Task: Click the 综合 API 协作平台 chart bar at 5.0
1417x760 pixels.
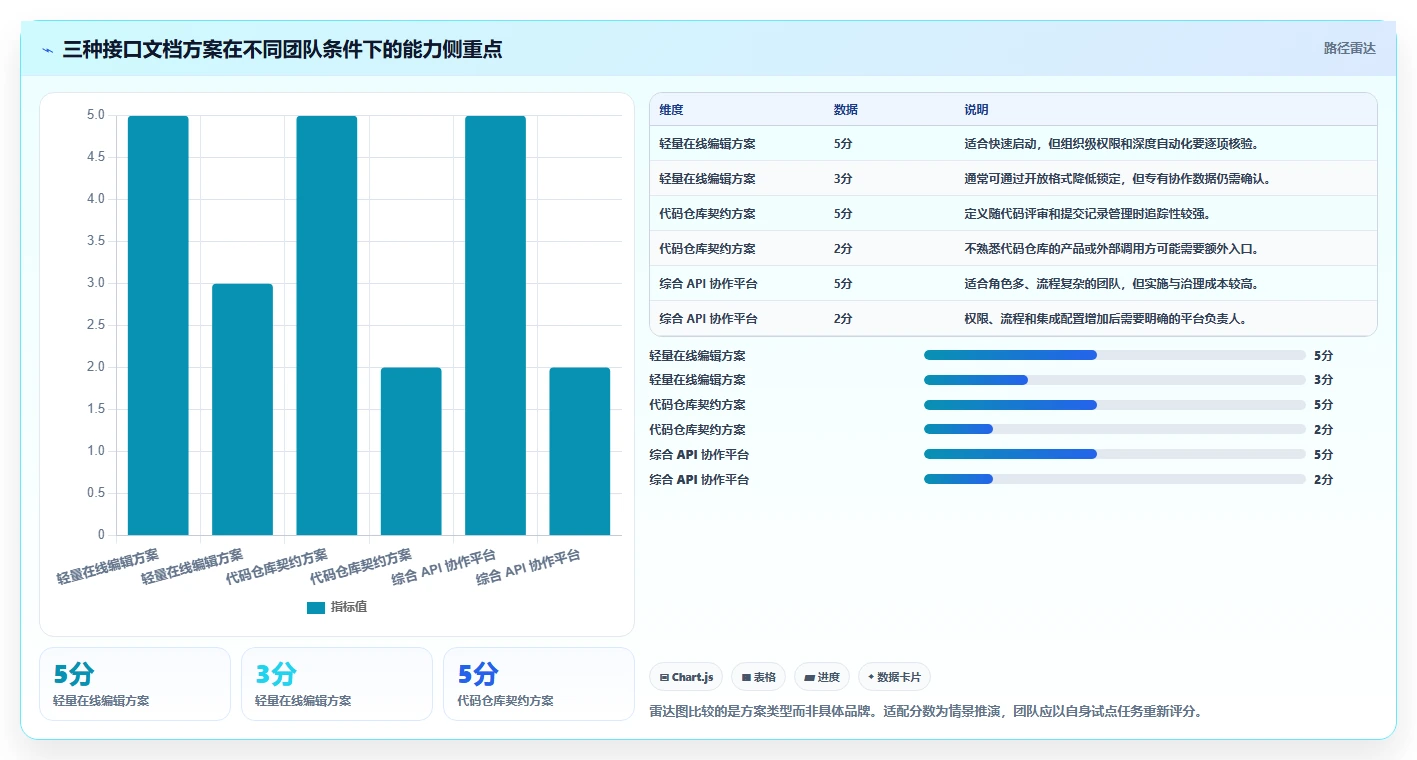Action: point(495,325)
